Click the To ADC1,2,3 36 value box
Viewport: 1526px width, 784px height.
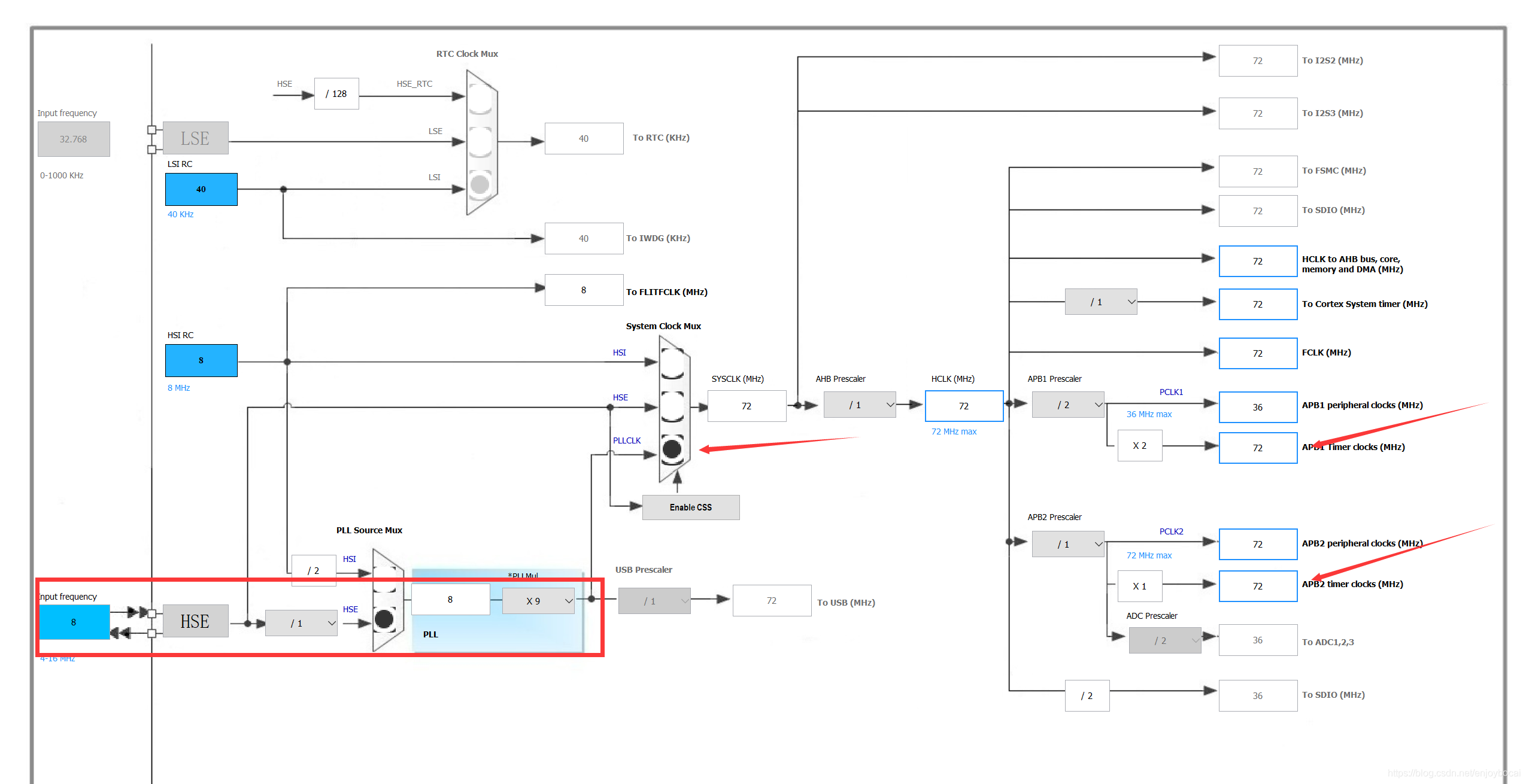pos(1258,640)
